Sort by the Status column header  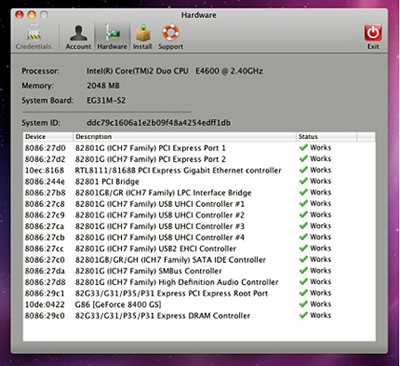pos(327,137)
